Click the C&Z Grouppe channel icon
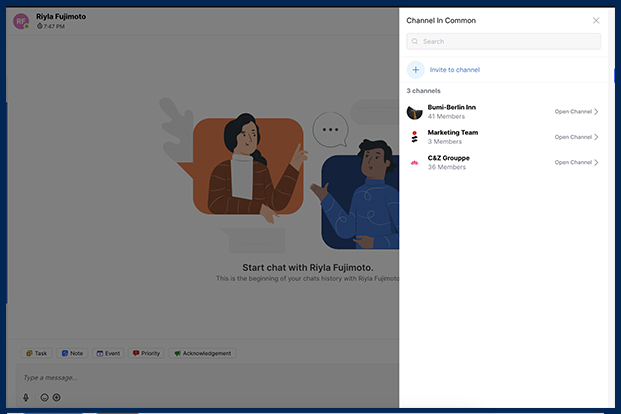This screenshot has height=414, width=621. tap(414, 162)
